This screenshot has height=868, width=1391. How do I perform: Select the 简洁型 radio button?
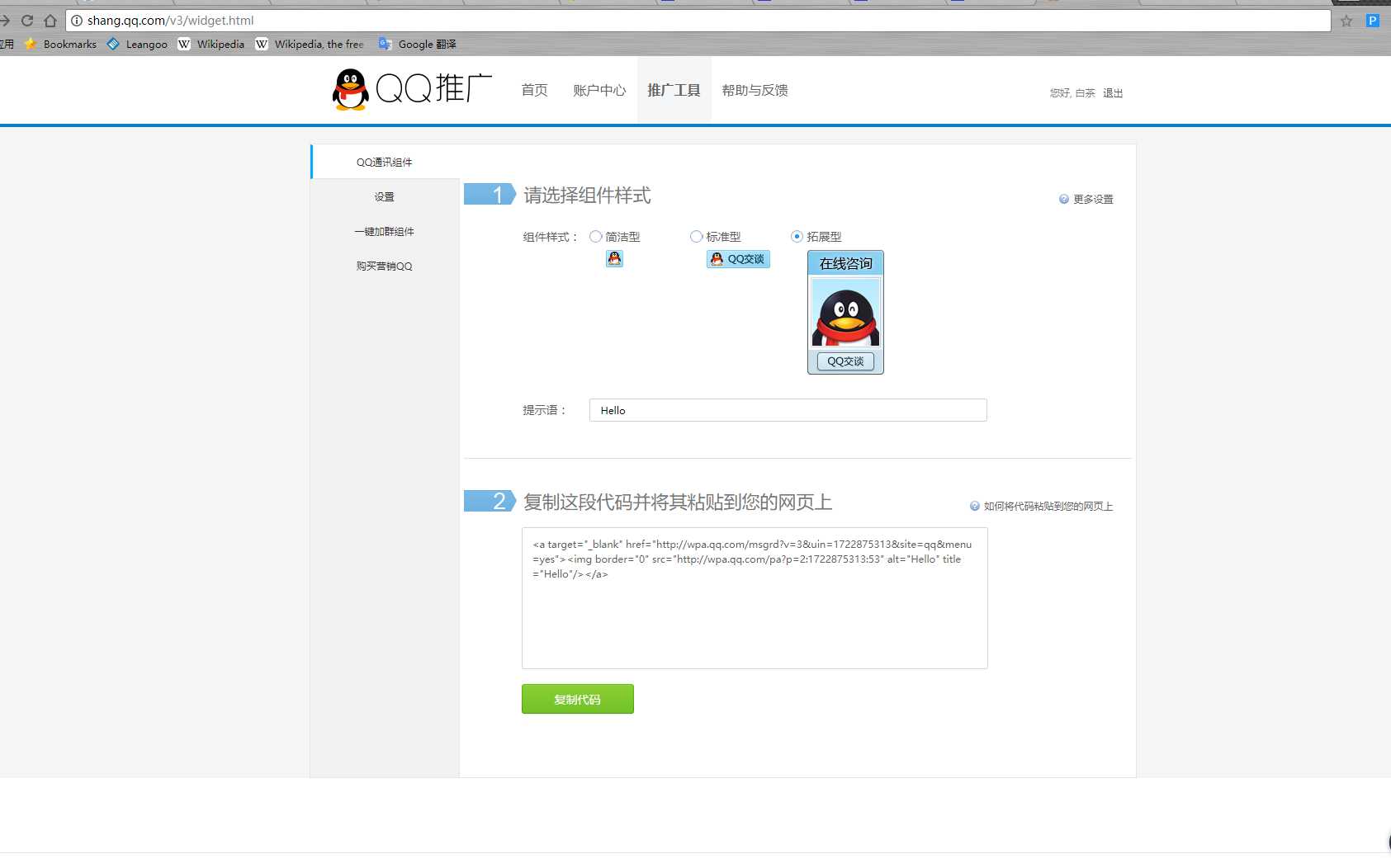(x=595, y=237)
